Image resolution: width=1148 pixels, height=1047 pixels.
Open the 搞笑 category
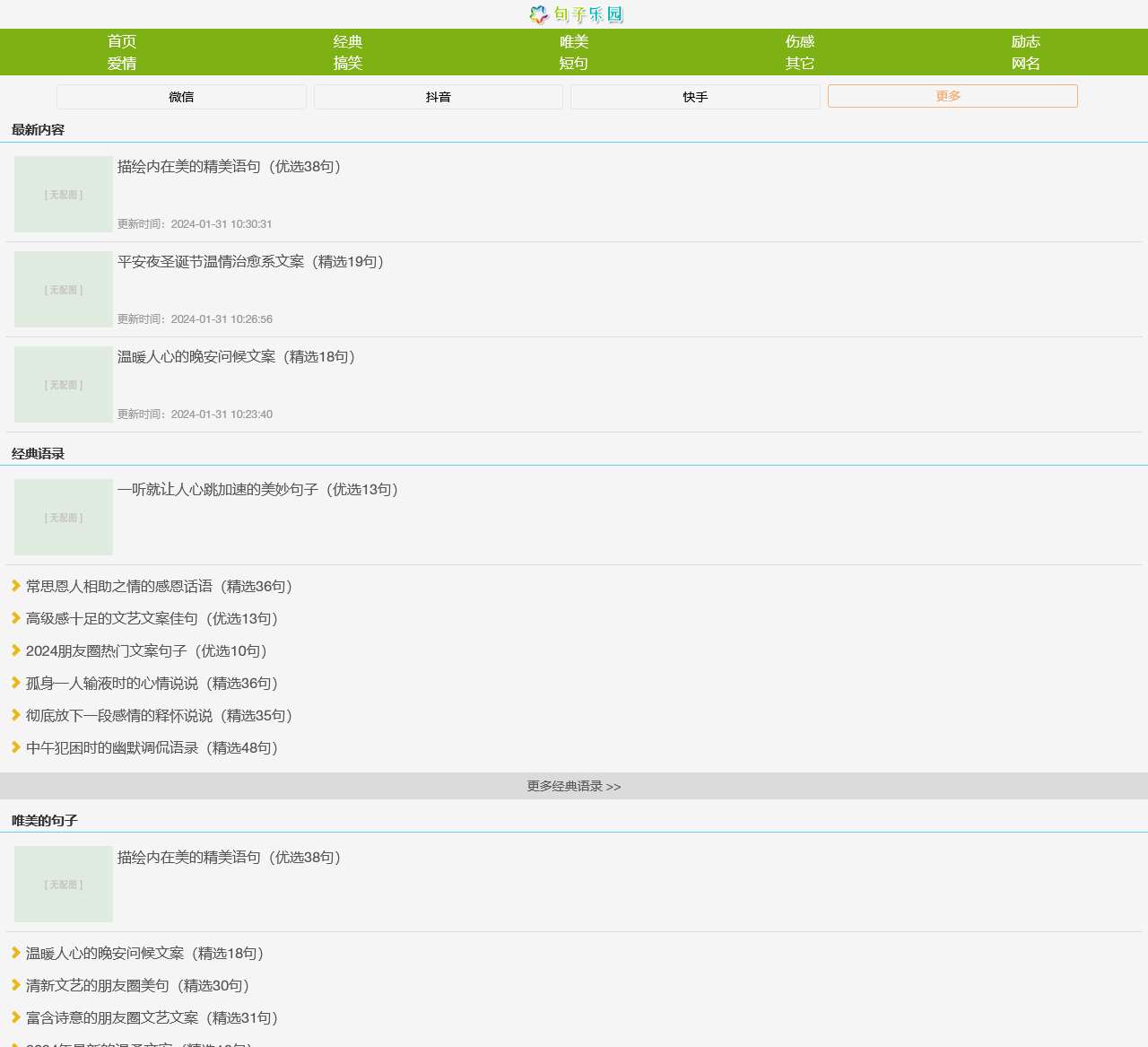[x=348, y=63]
